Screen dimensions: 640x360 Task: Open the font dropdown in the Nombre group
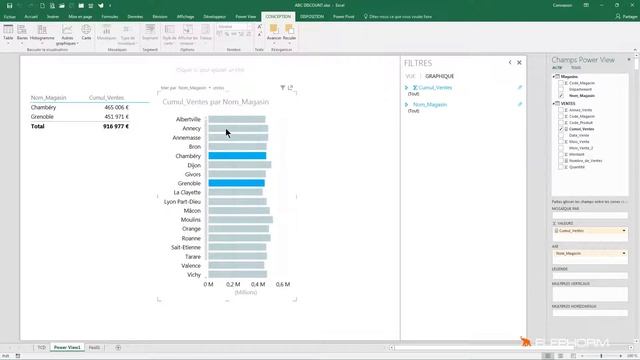coord(249,27)
